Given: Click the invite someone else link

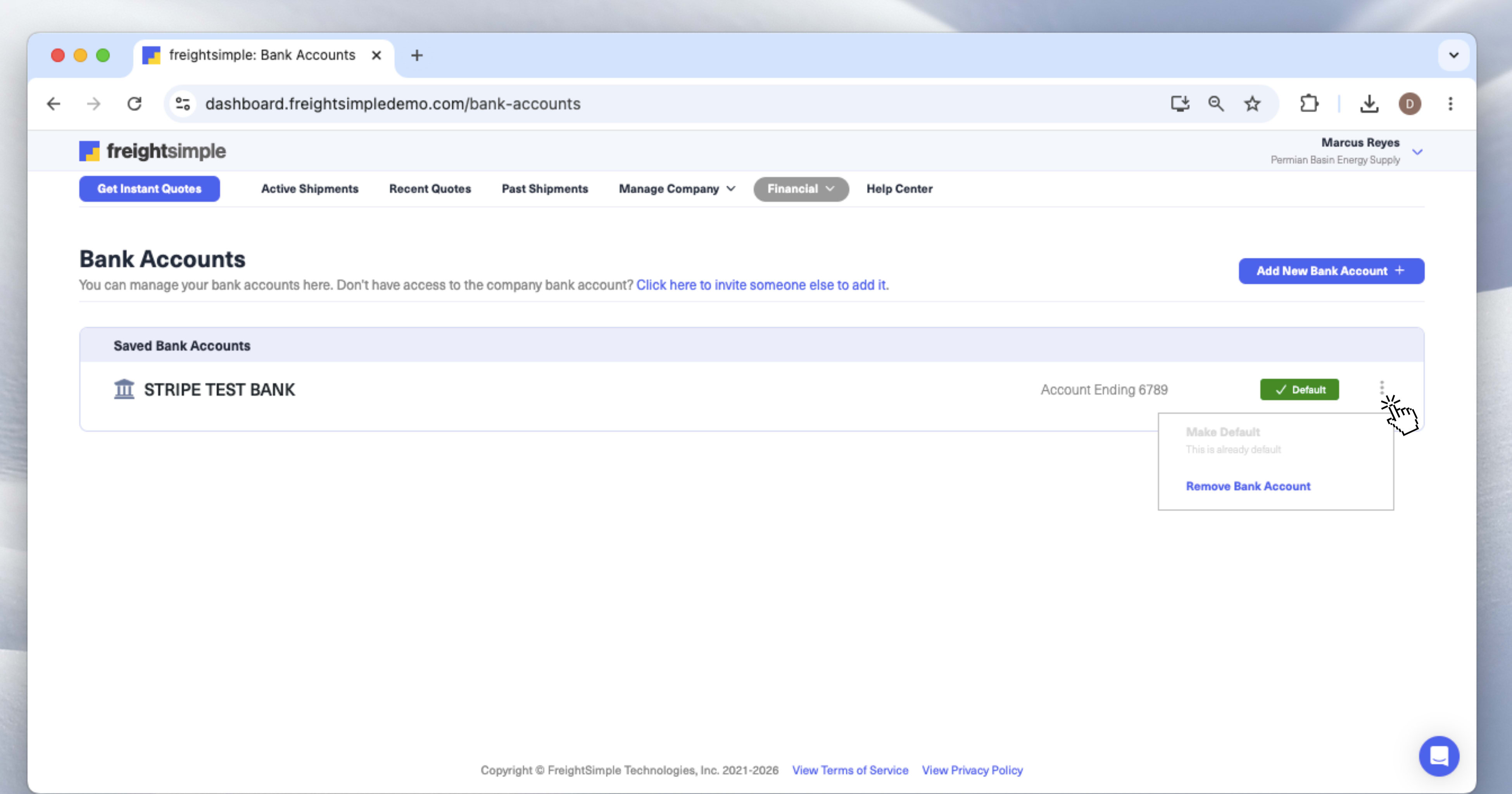Looking at the screenshot, I should pos(762,285).
